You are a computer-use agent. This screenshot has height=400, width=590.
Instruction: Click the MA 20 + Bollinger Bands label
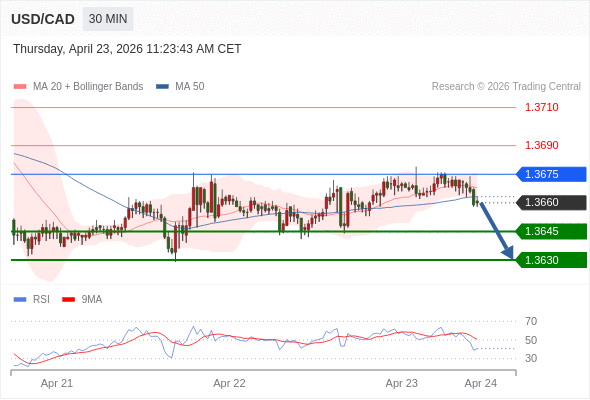tap(88, 87)
